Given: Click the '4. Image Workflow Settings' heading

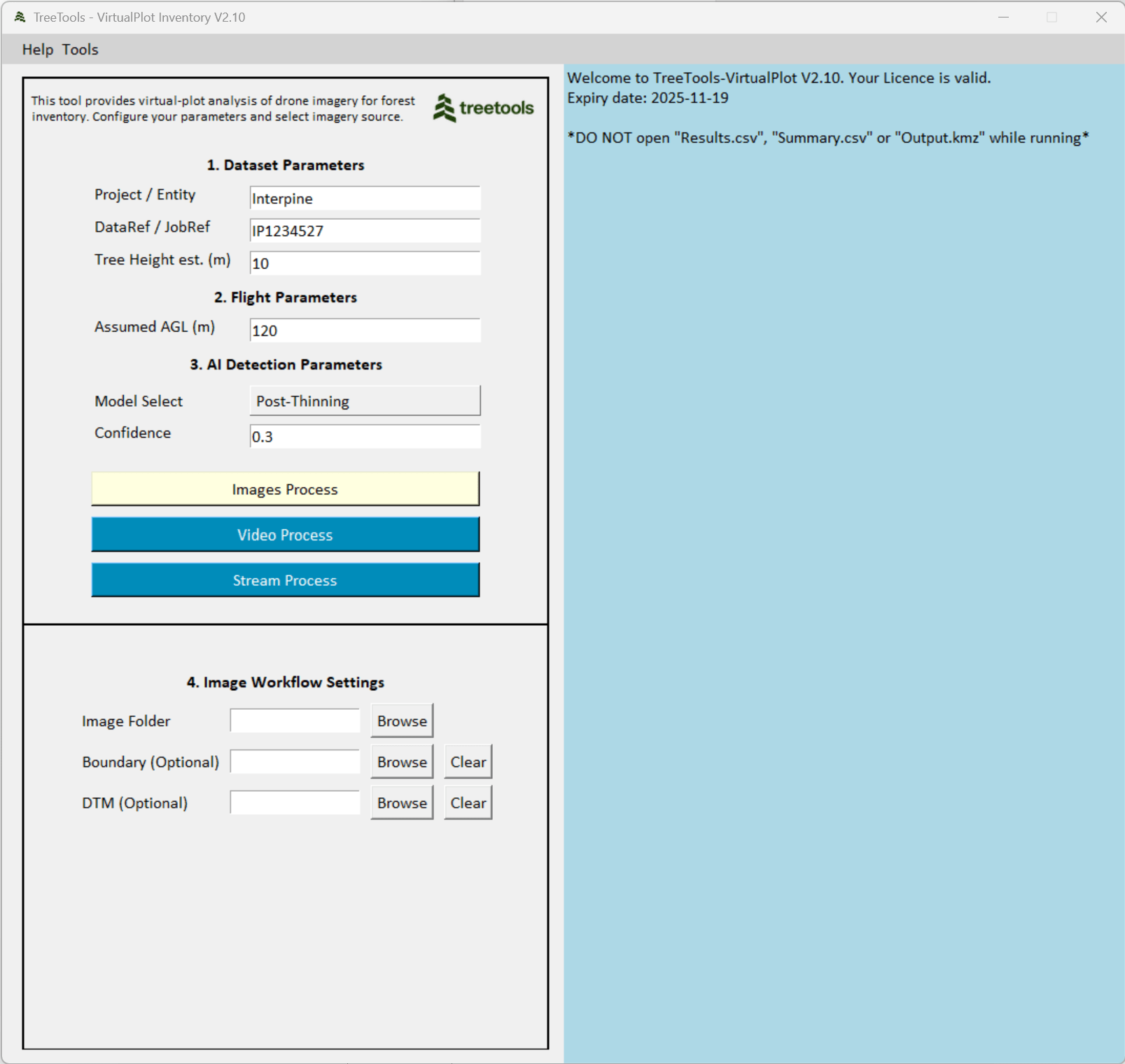Looking at the screenshot, I should coord(286,682).
